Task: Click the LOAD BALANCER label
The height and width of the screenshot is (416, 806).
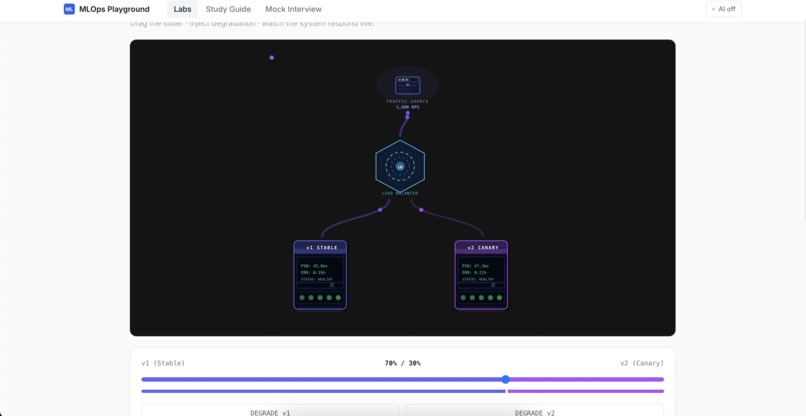Action: 400,193
